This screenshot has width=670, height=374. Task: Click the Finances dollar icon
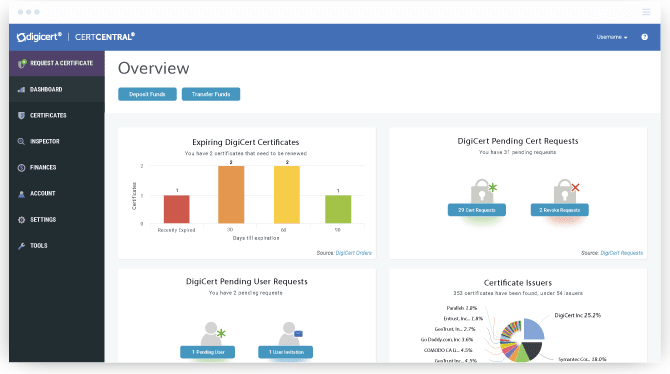pyautogui.click(x=21, y=168)
